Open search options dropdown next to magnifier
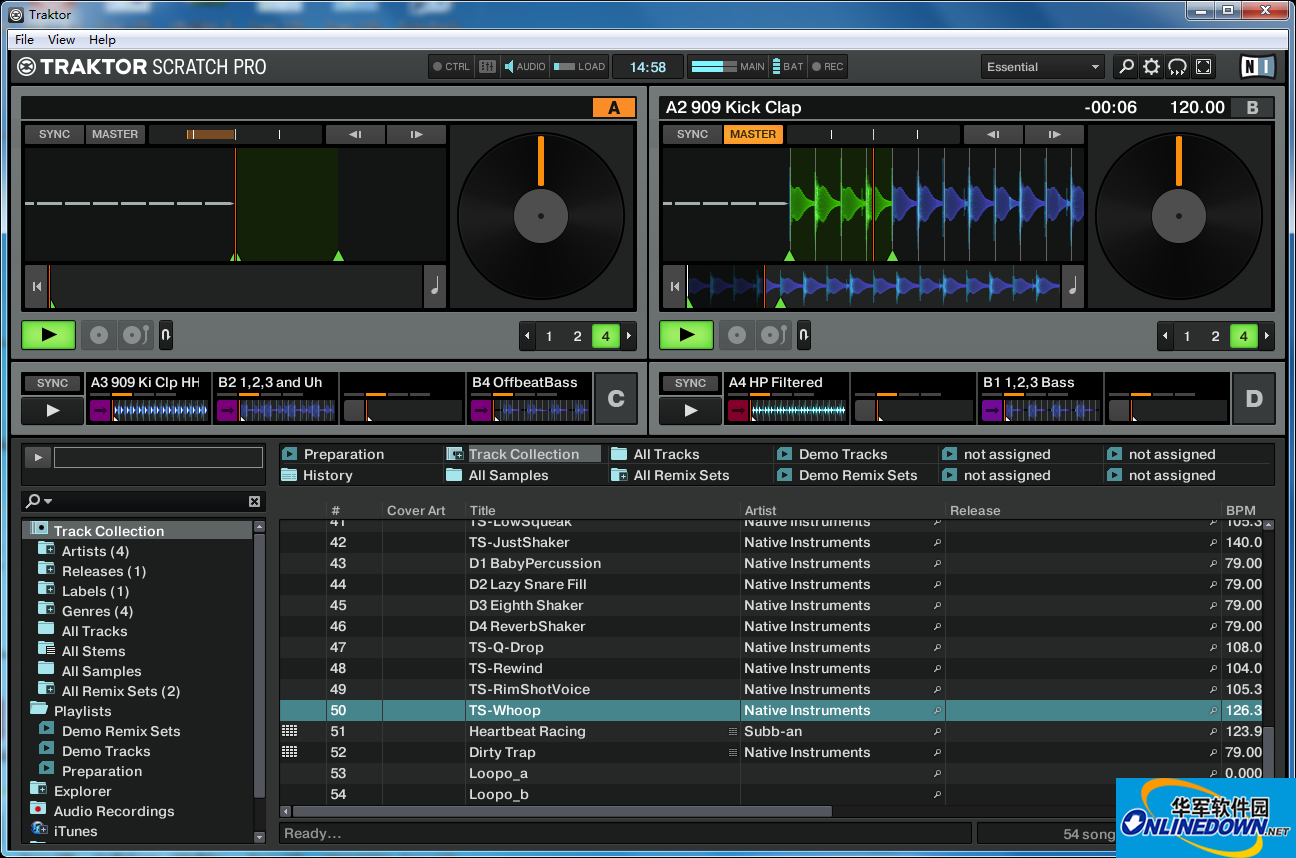 pyautogui.click(x=48, y=501)
